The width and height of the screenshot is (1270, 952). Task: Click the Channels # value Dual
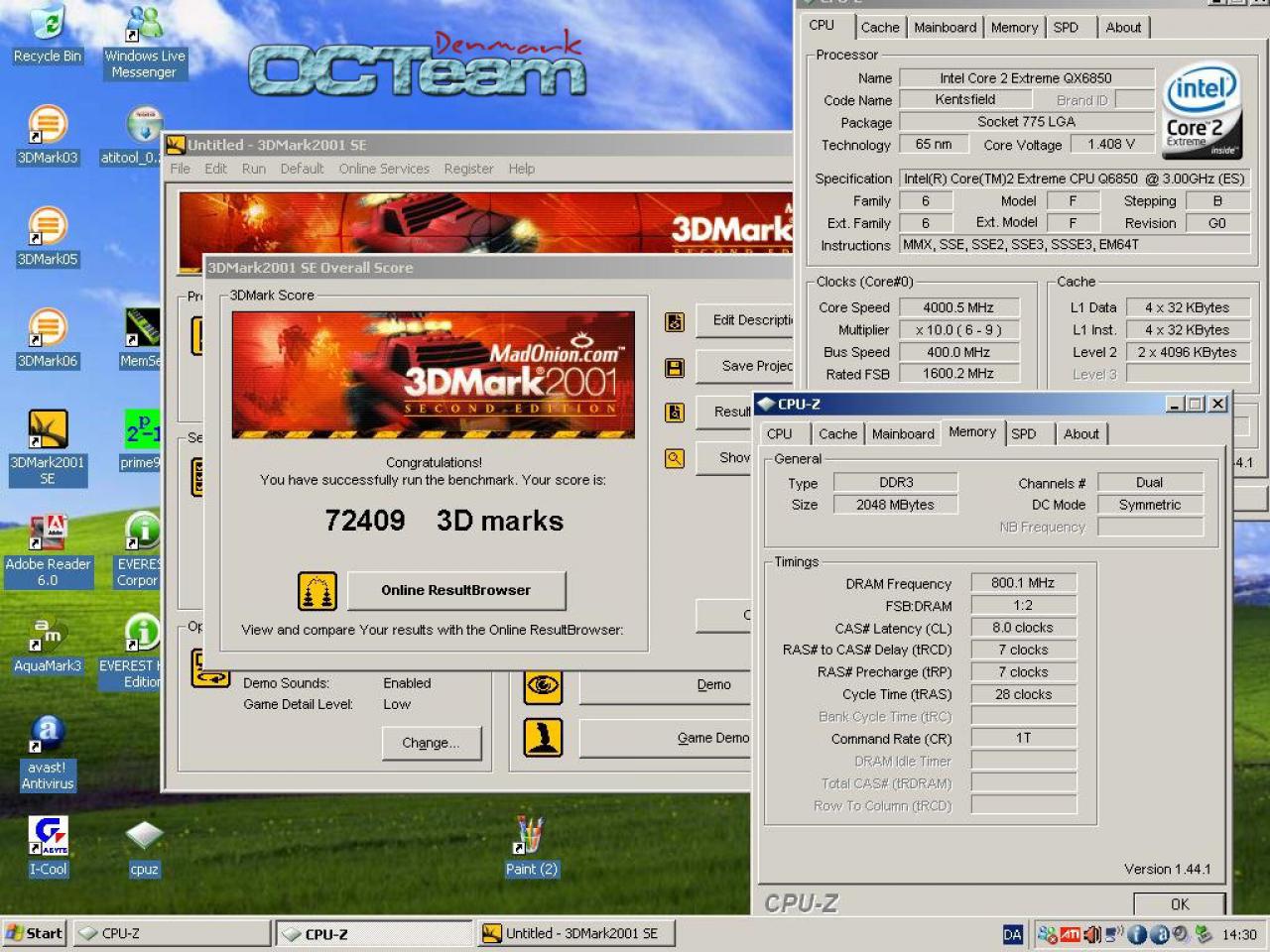1150,483
